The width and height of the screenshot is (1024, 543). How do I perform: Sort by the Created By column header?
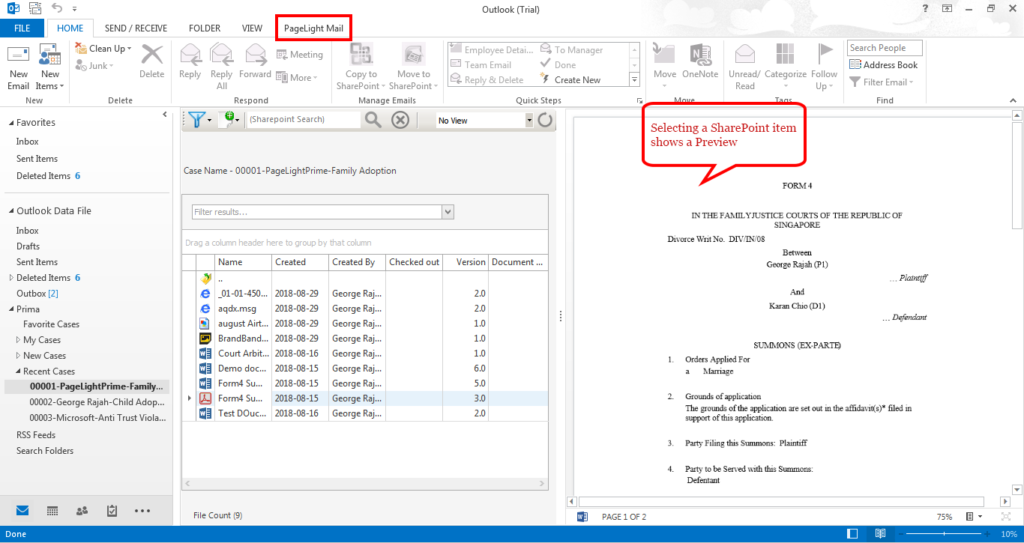(356, 262)
